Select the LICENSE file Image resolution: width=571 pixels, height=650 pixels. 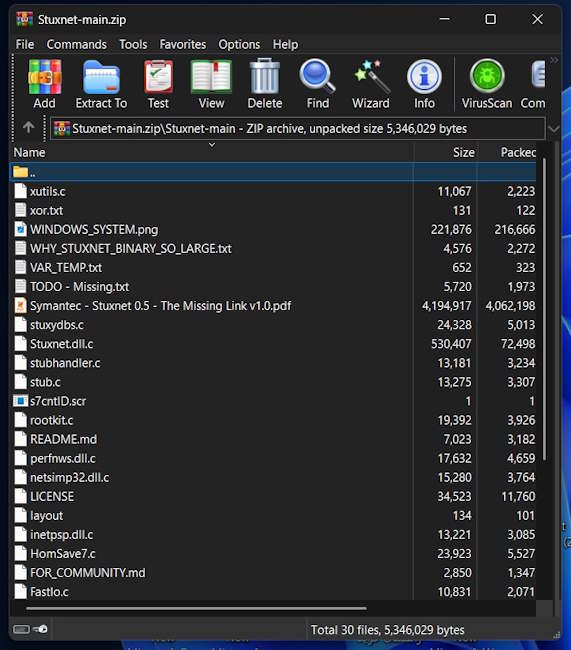(x=52, y=496)
